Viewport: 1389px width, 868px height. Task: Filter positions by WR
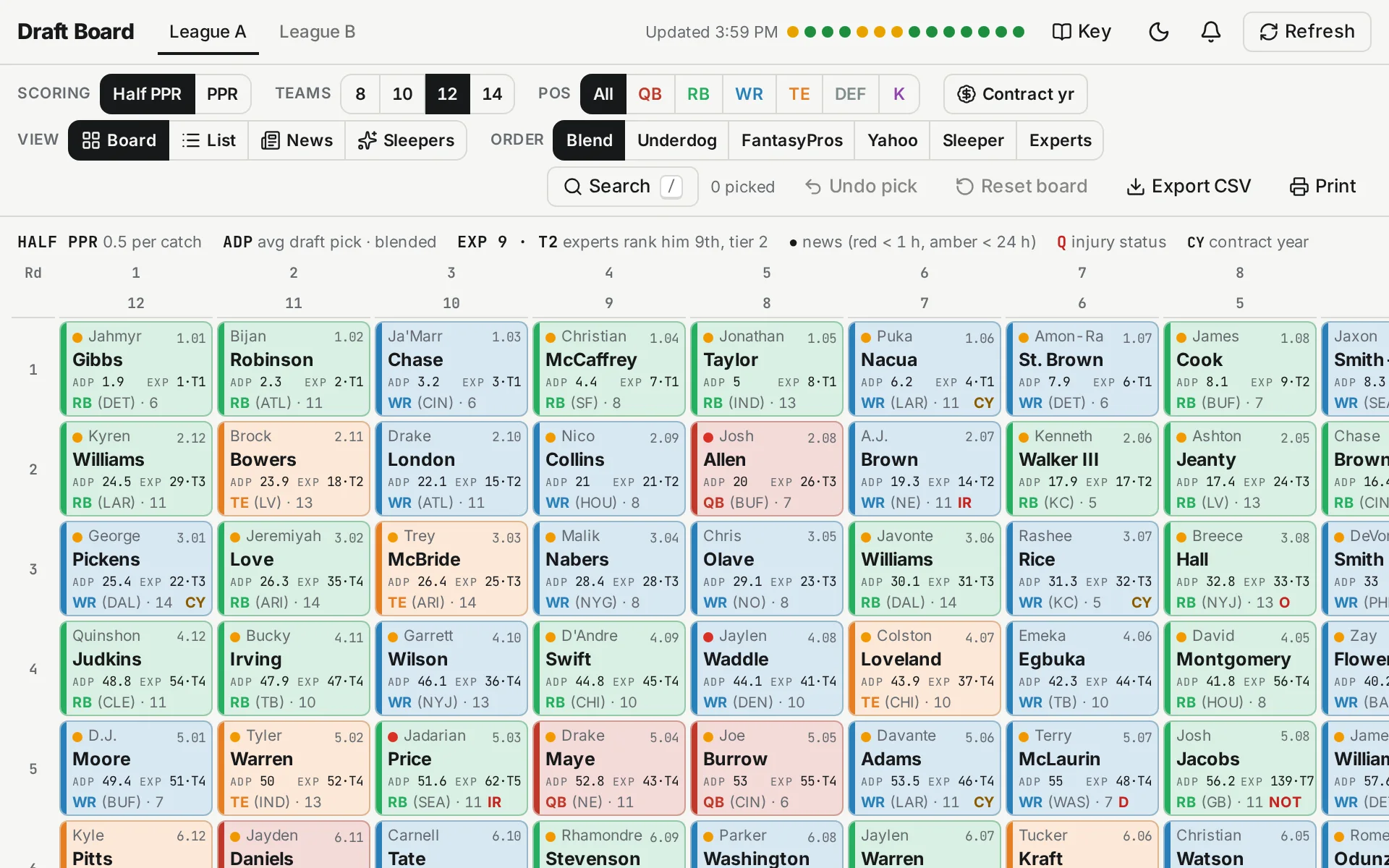tap(749, 94)
